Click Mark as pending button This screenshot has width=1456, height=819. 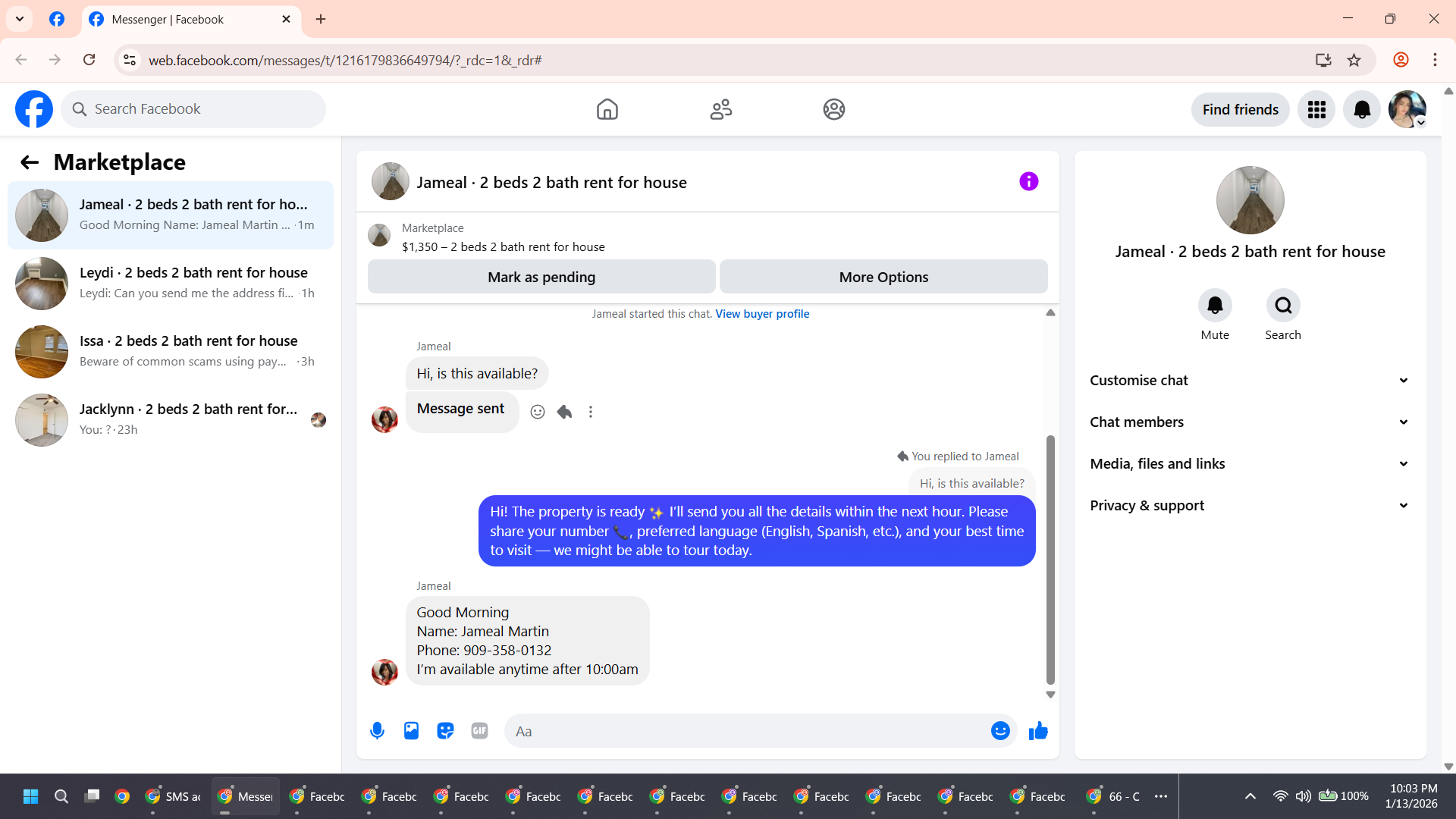541,278
